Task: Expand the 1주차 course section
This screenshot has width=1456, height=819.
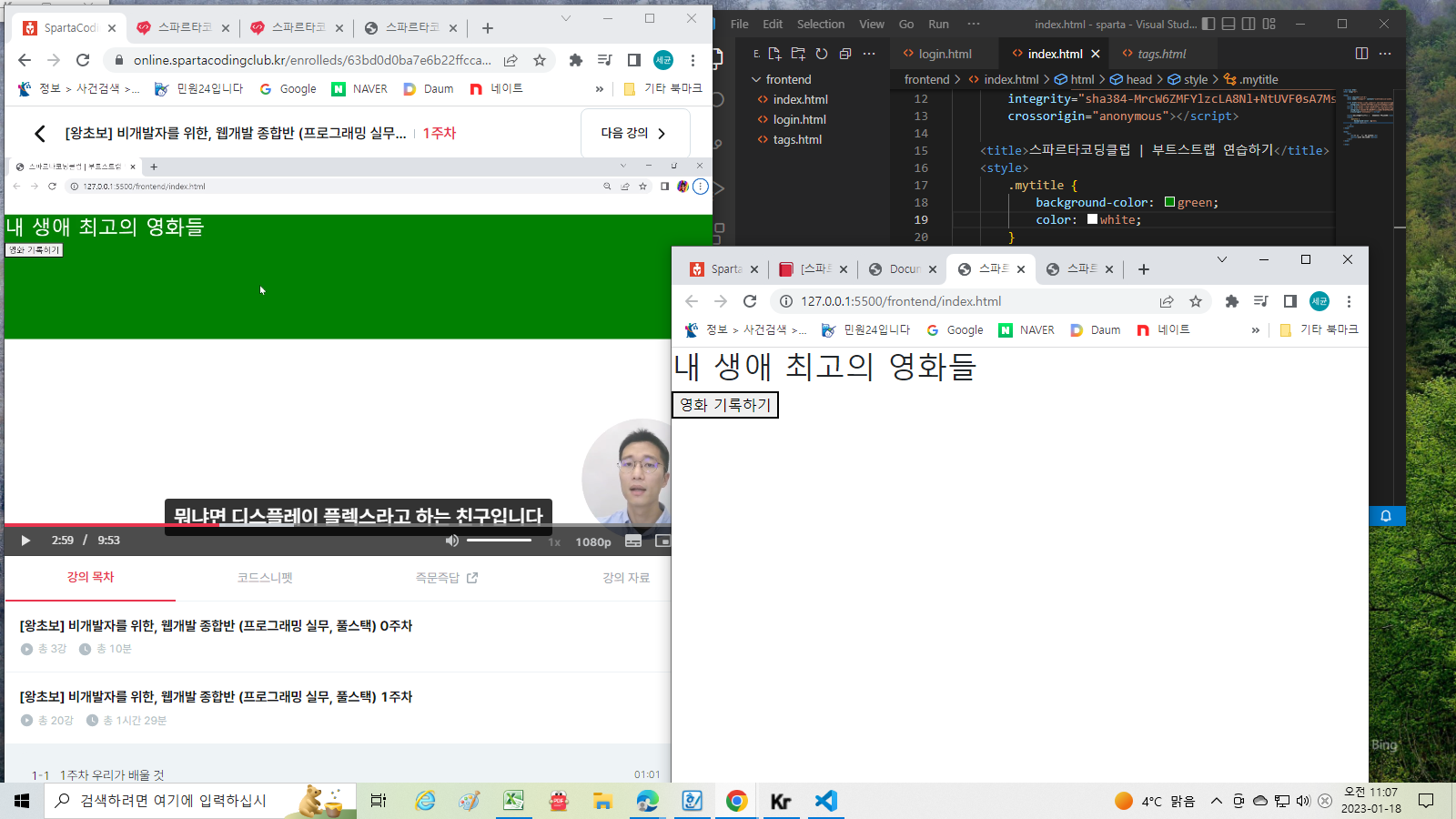Action: tap(338, 708)
